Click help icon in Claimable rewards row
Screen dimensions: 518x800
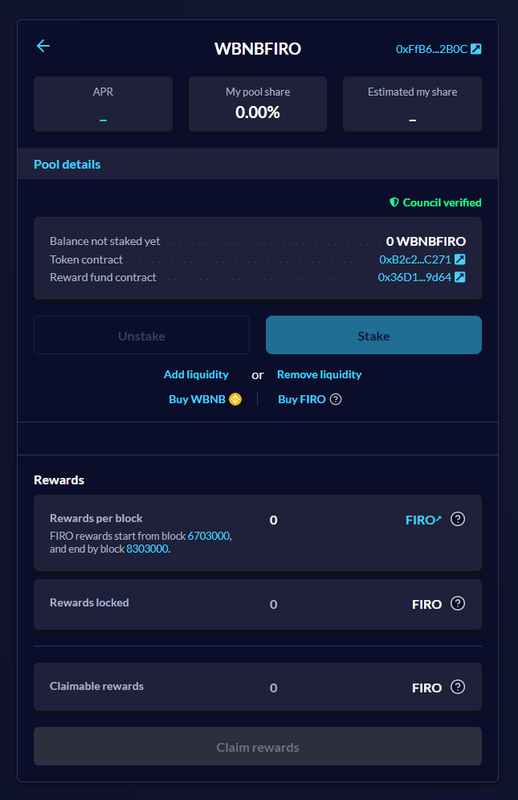tap(458, 687)
